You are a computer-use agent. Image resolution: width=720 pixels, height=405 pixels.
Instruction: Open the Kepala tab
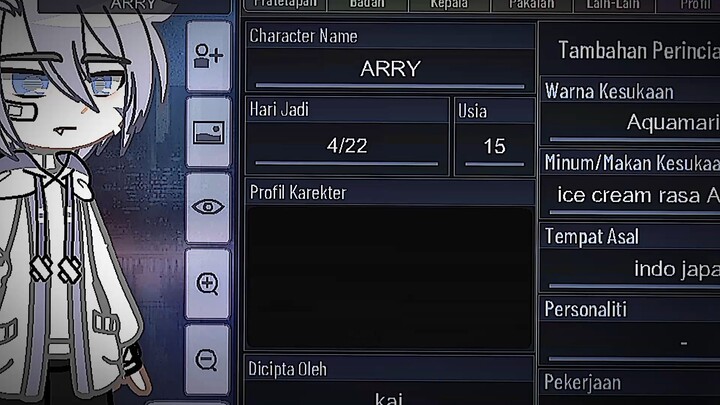click(x=449, y=5)
